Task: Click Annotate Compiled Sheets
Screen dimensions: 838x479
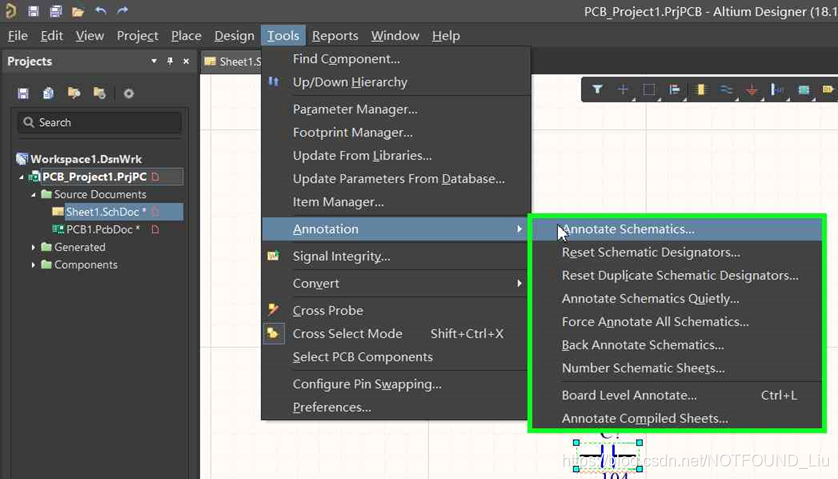Action: pyautogui.click(x=677, y=418)
